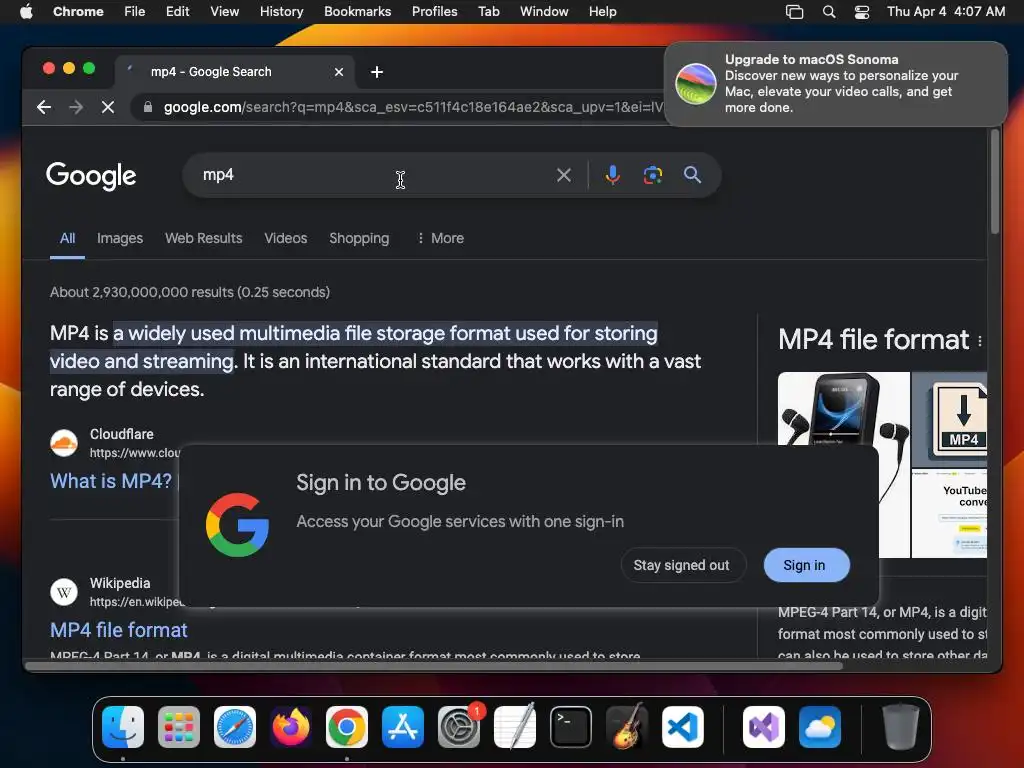The height and width of the screenshot is (768, 1024).
Task: Switch to the Videos results tab
Action: click(285, 238)
